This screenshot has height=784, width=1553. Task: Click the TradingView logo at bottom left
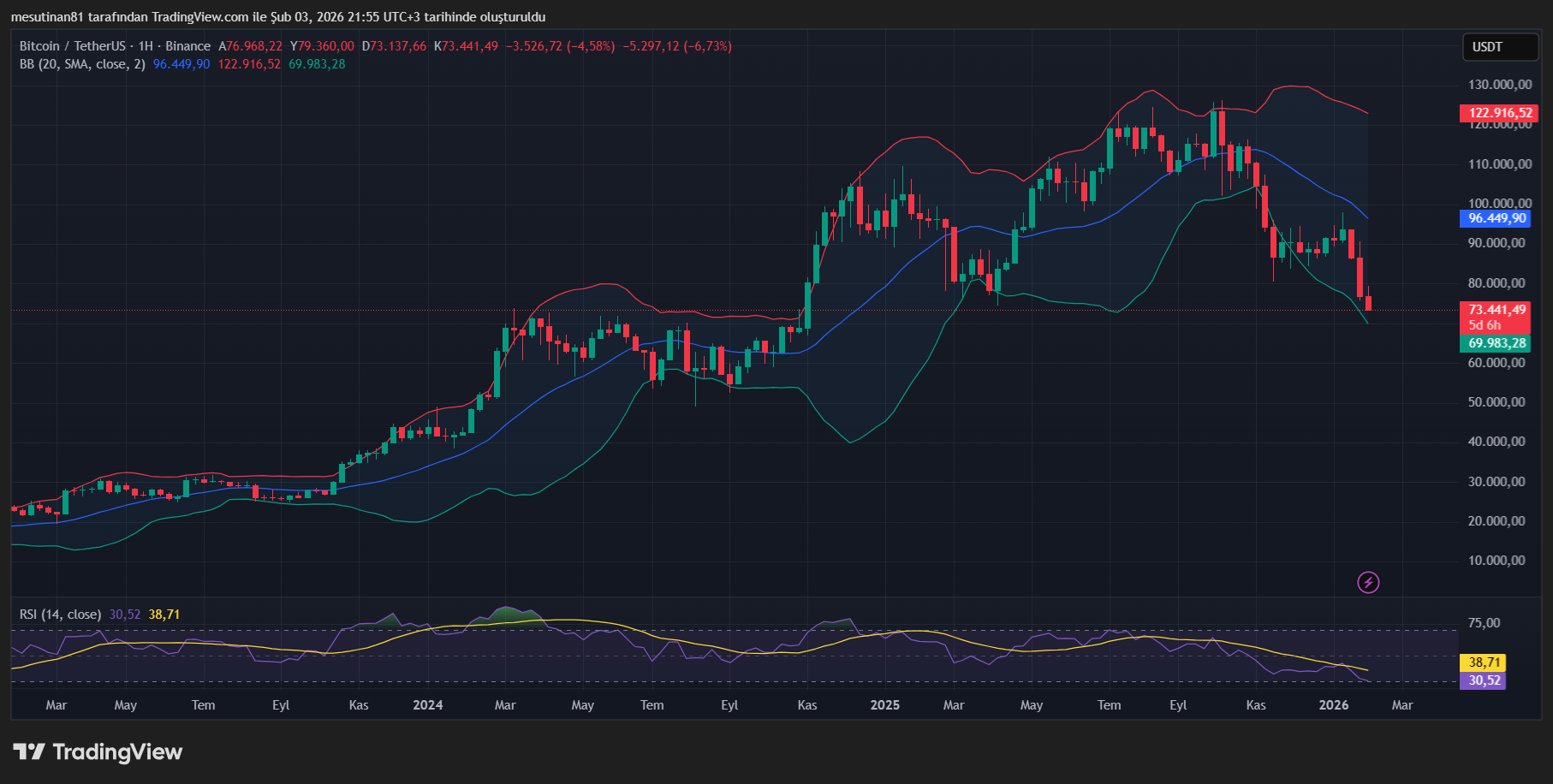98,752
